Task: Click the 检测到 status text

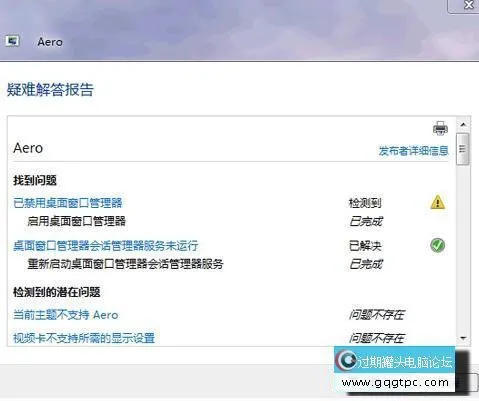Action: tap(365, 203)
